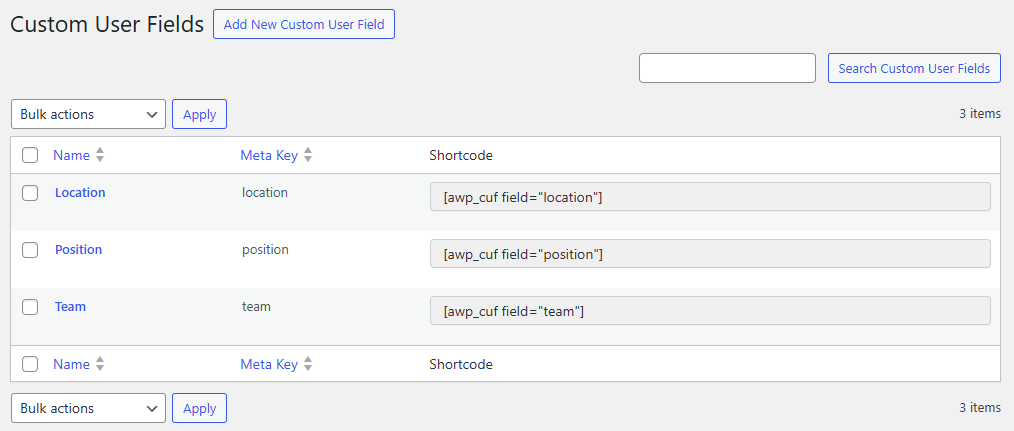Sort by the top Meta Key header link
This screenshot has width=1014, height=431.
coord(269,156)
